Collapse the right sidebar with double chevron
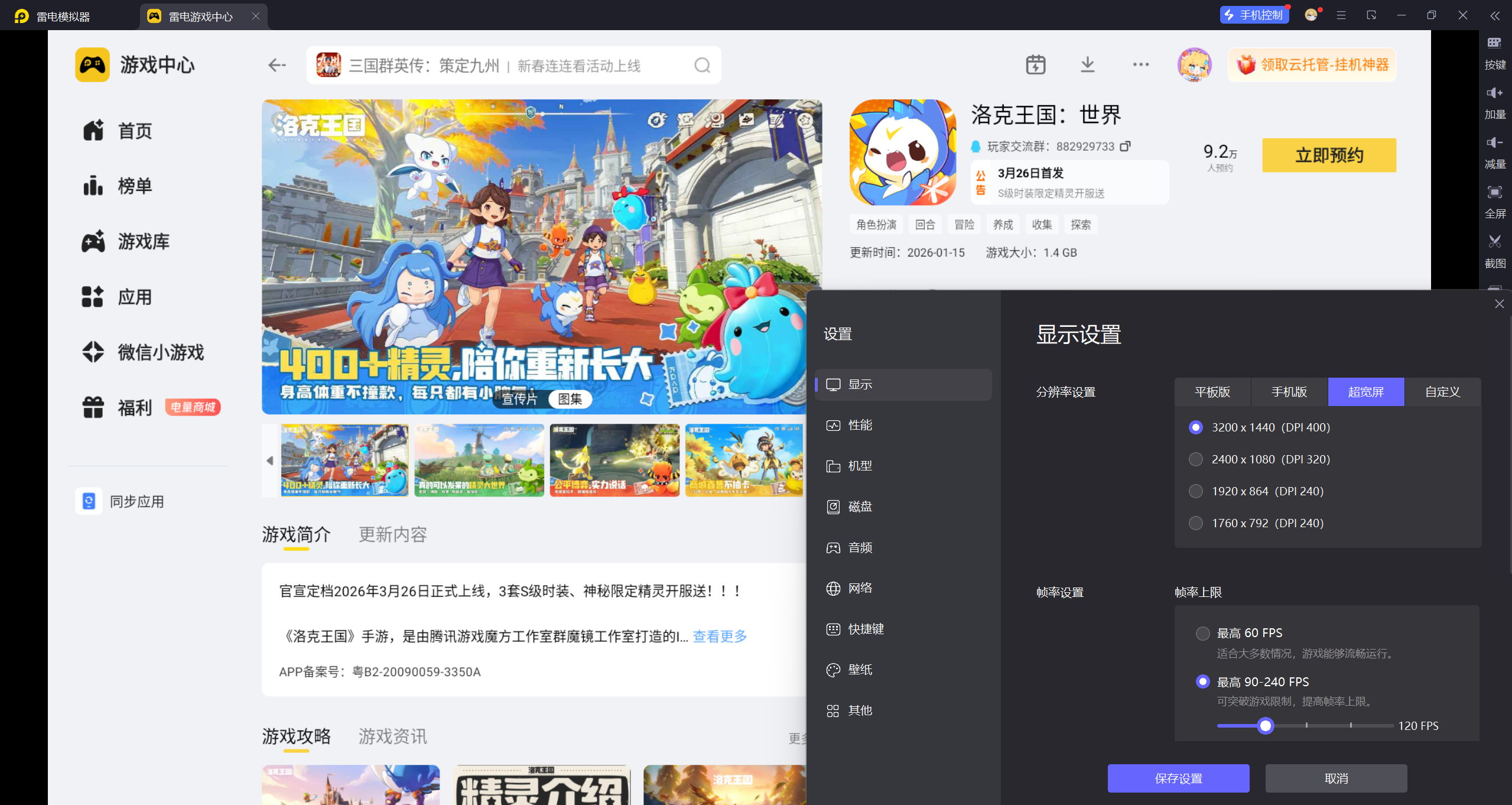This screenshot has width=1512, height=805. (1495, 16)
